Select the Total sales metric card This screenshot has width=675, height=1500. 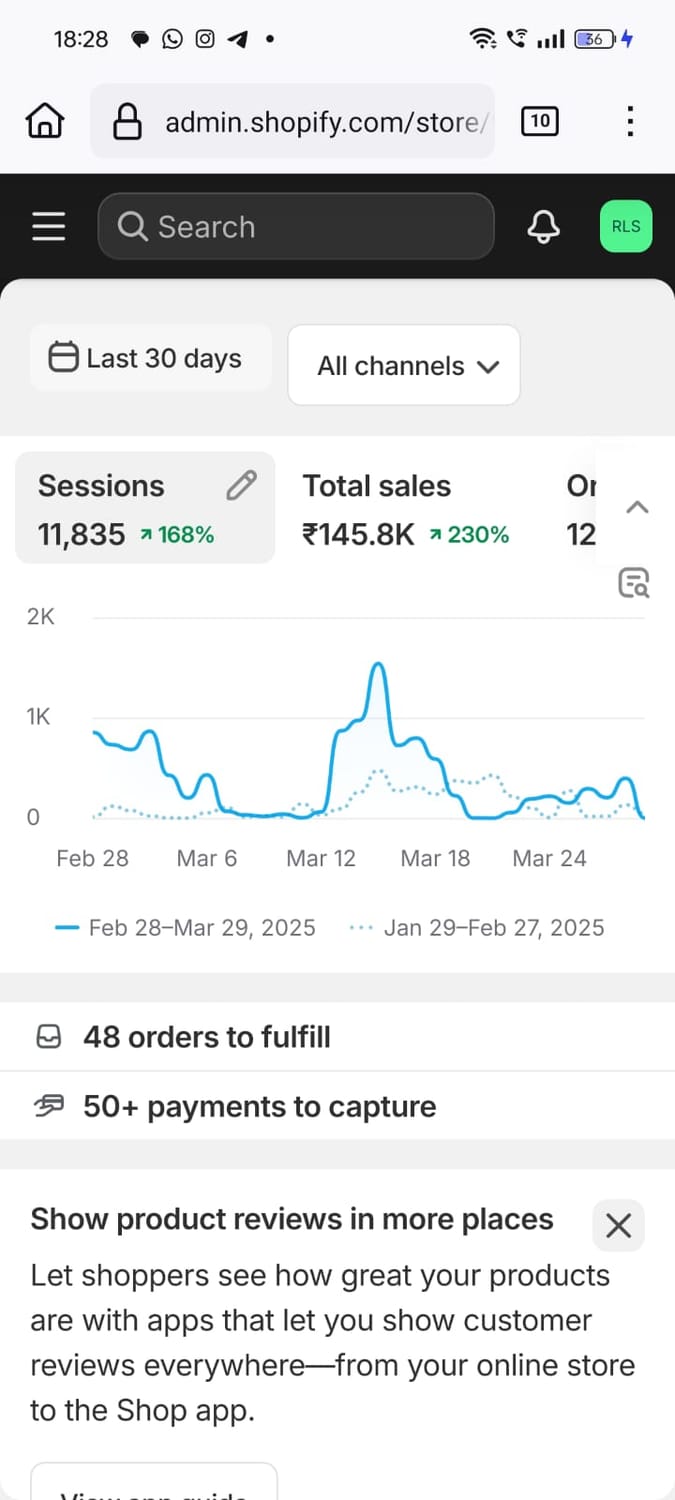[x=405, y=508]
